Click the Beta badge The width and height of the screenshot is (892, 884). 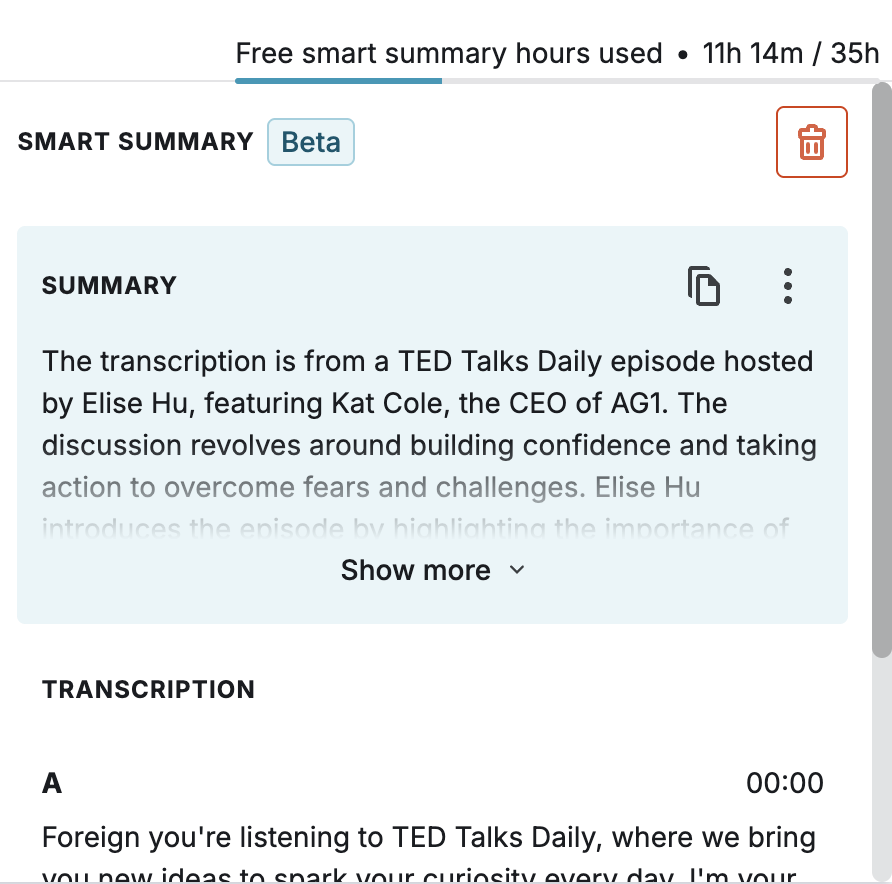click(x=311, y=142)
